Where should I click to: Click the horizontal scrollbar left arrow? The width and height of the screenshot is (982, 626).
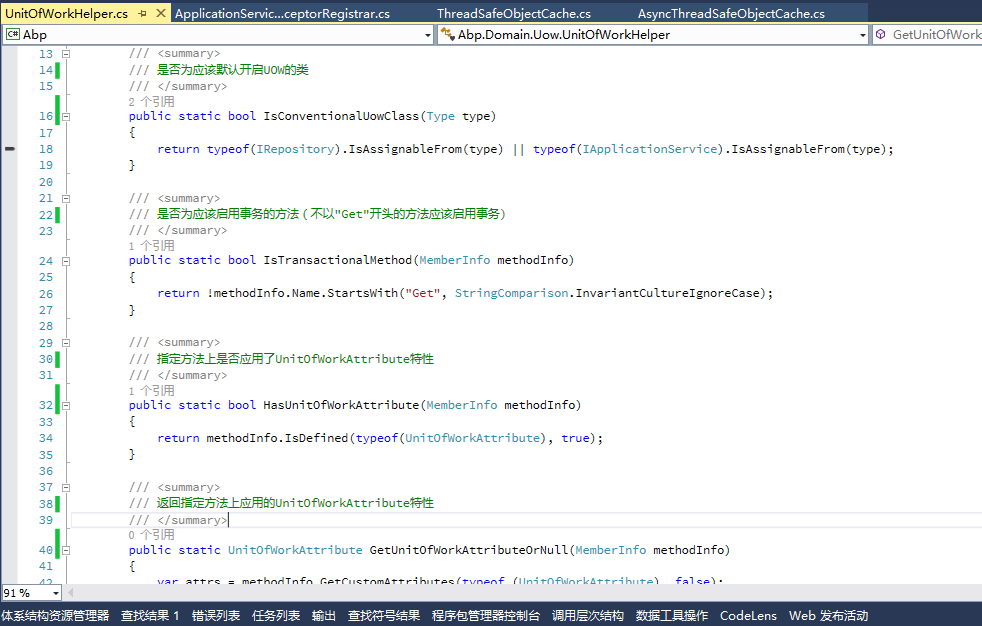pos(71,592)
